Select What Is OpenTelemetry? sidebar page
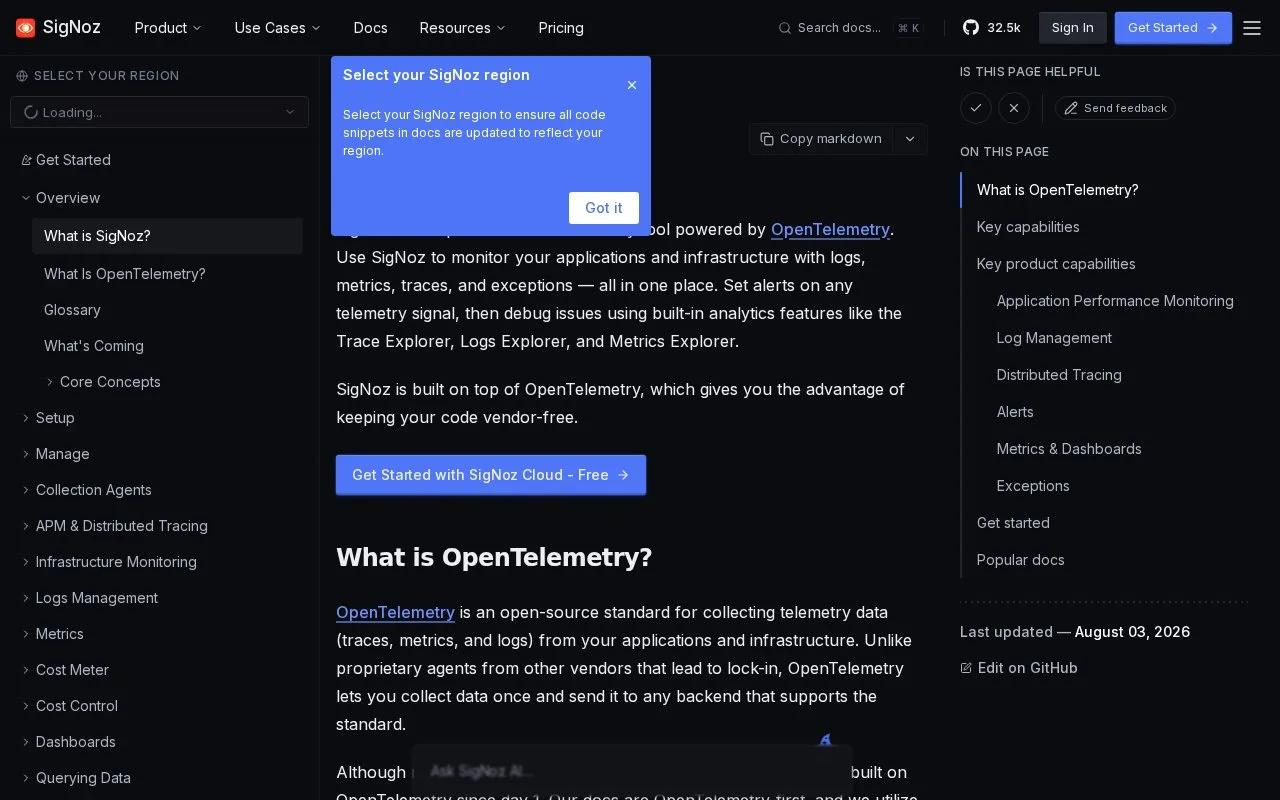1280x800 pixels. [125, 274]
